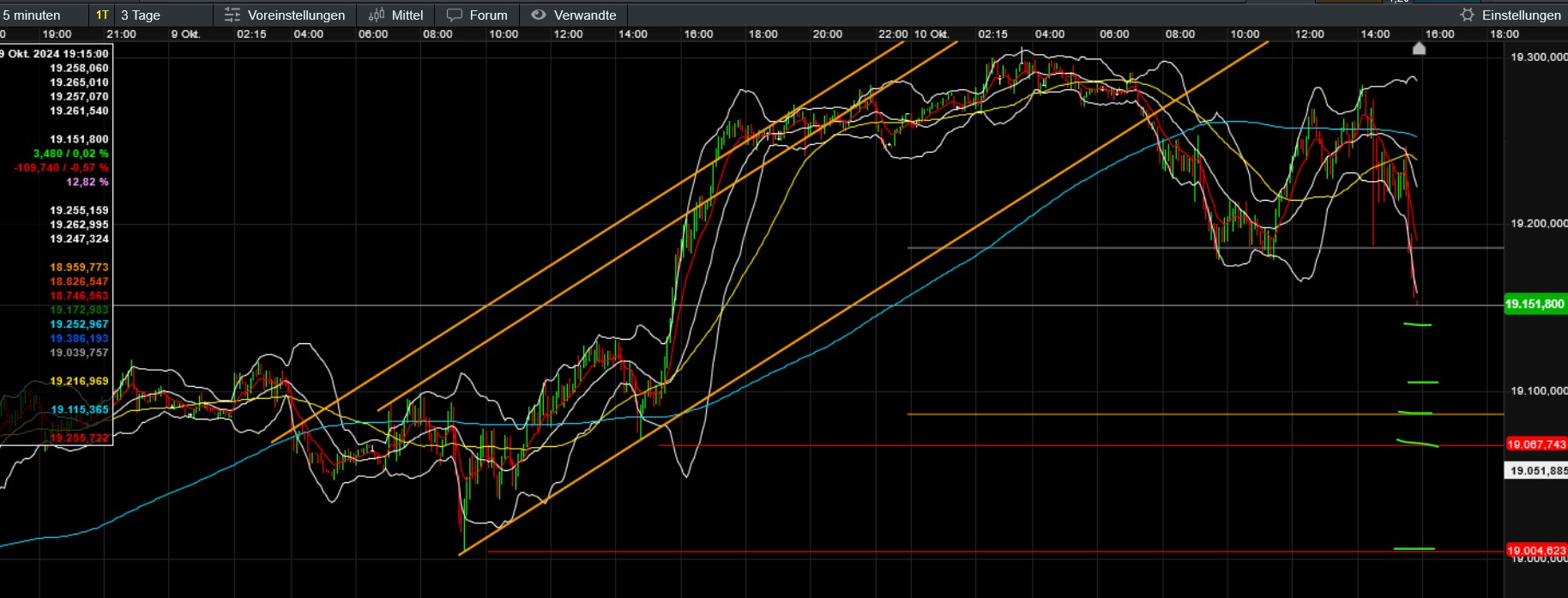
Task: Click the gray 19.039,757 indicator value
Action: [x=79, y=353]
